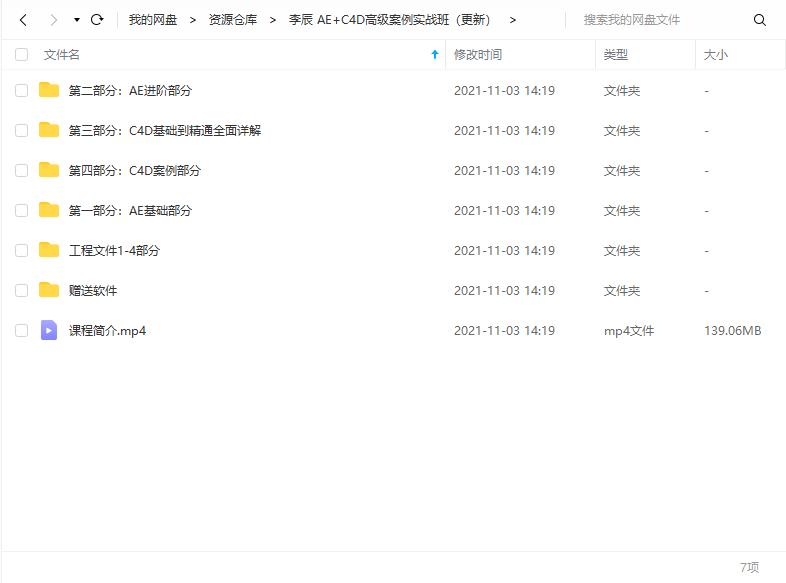Click the search magnifier icon
Screen dimensions: 786x583
pyautogui.click(x=759, y=20)
